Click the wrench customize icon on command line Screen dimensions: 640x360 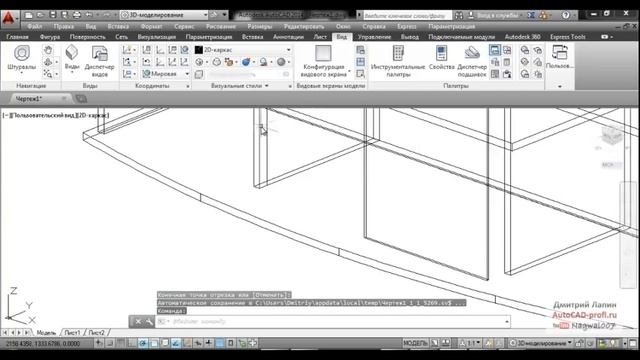tap(149, 322)
